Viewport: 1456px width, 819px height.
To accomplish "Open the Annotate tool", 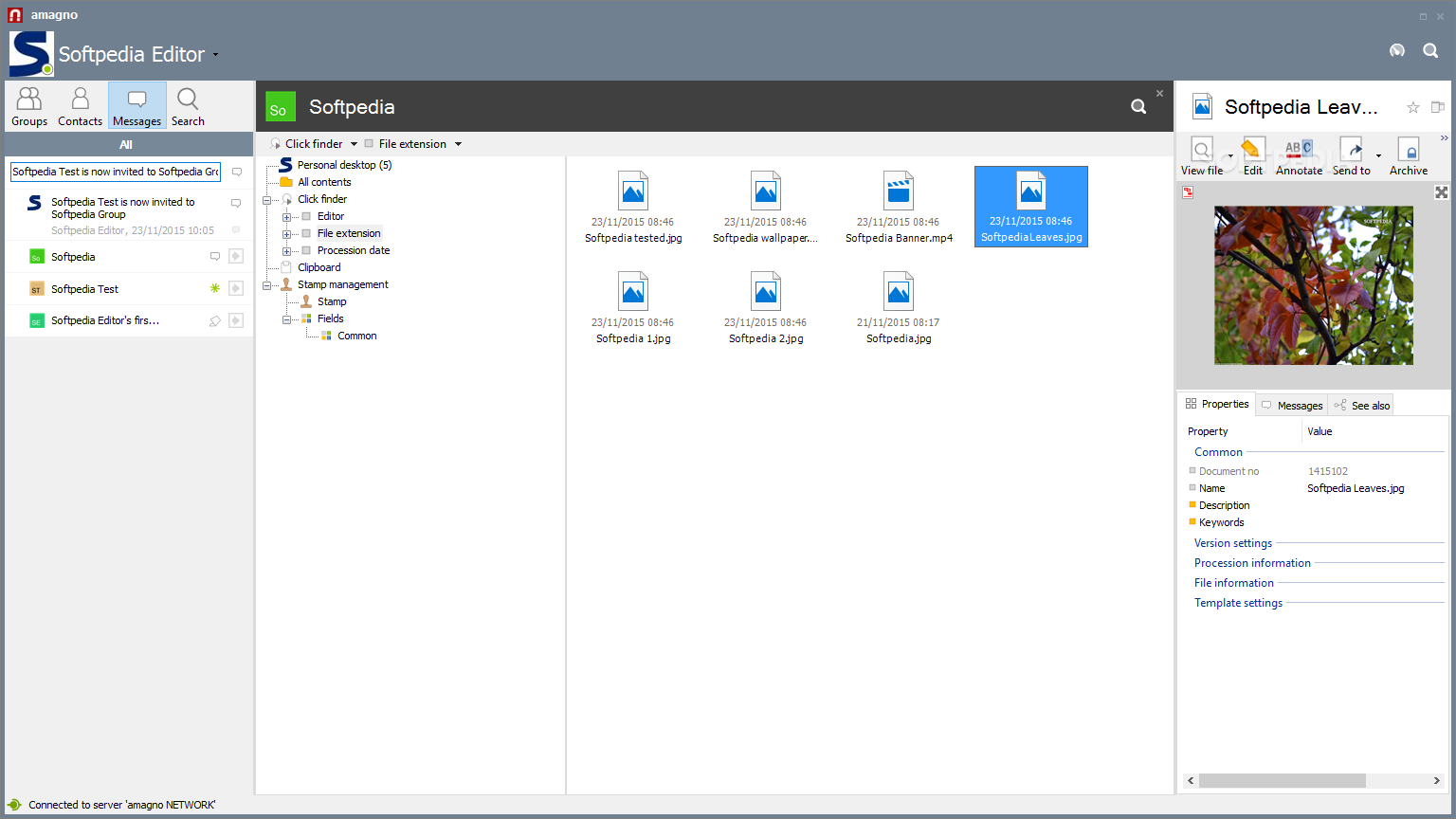I will 1299,156.
